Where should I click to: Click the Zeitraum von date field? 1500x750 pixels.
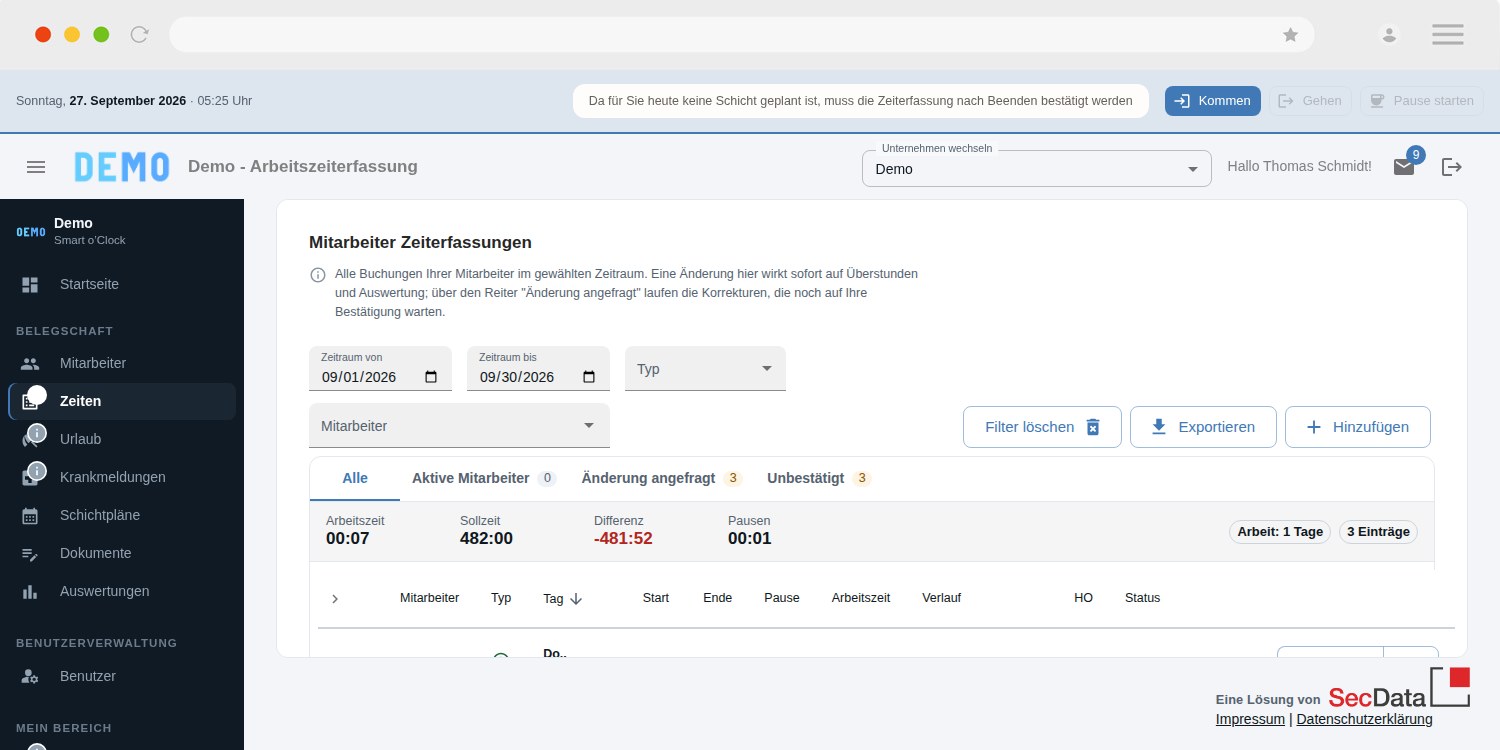pos(380,368)
